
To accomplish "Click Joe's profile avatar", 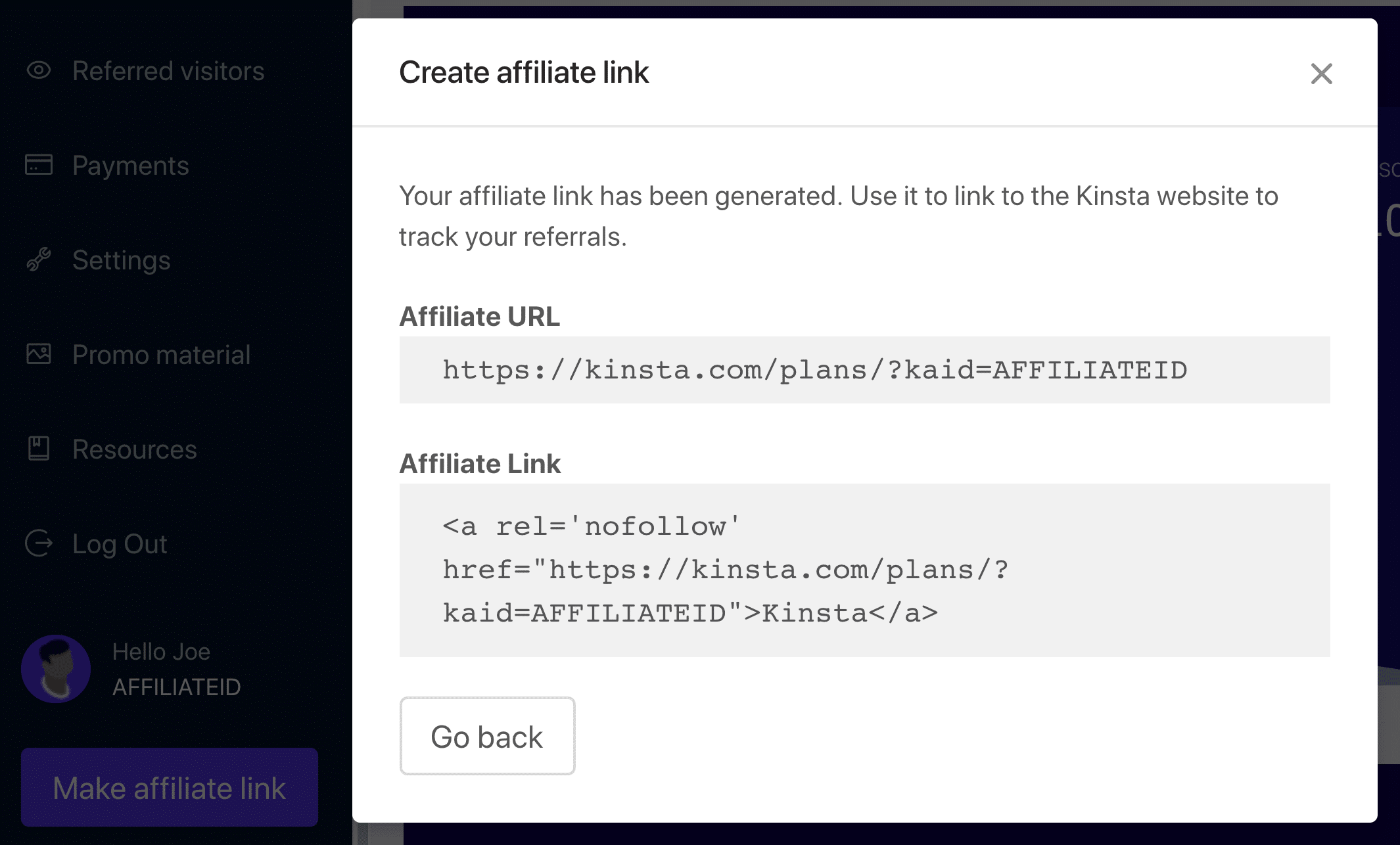I will tap(56, 669).
